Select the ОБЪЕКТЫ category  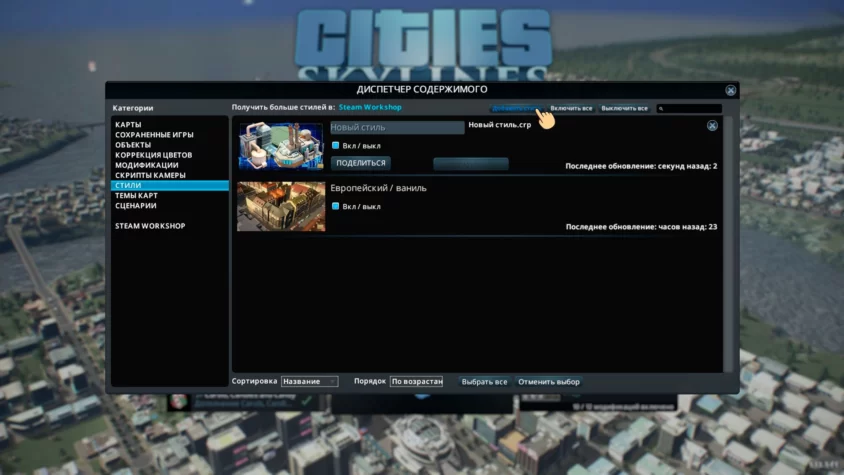click(133, 145)
